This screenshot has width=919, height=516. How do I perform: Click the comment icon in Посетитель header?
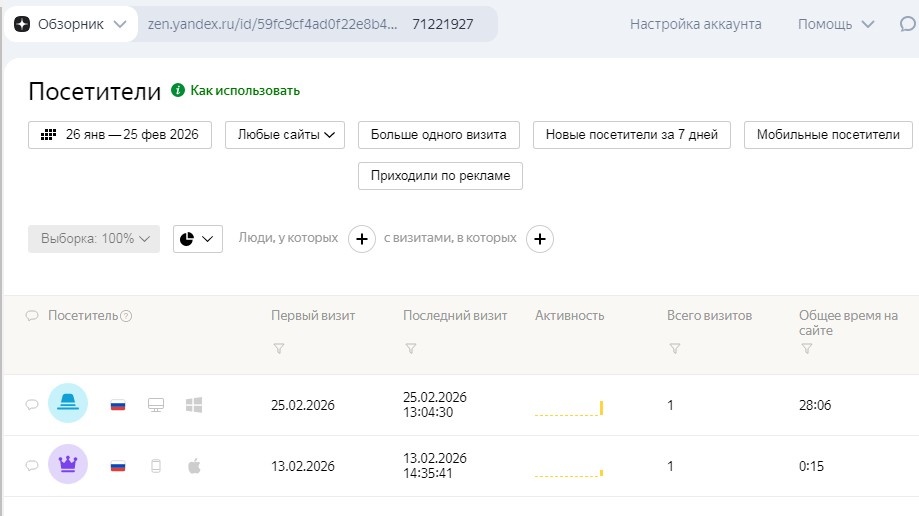pyautogui.click(x=32, y=315)
